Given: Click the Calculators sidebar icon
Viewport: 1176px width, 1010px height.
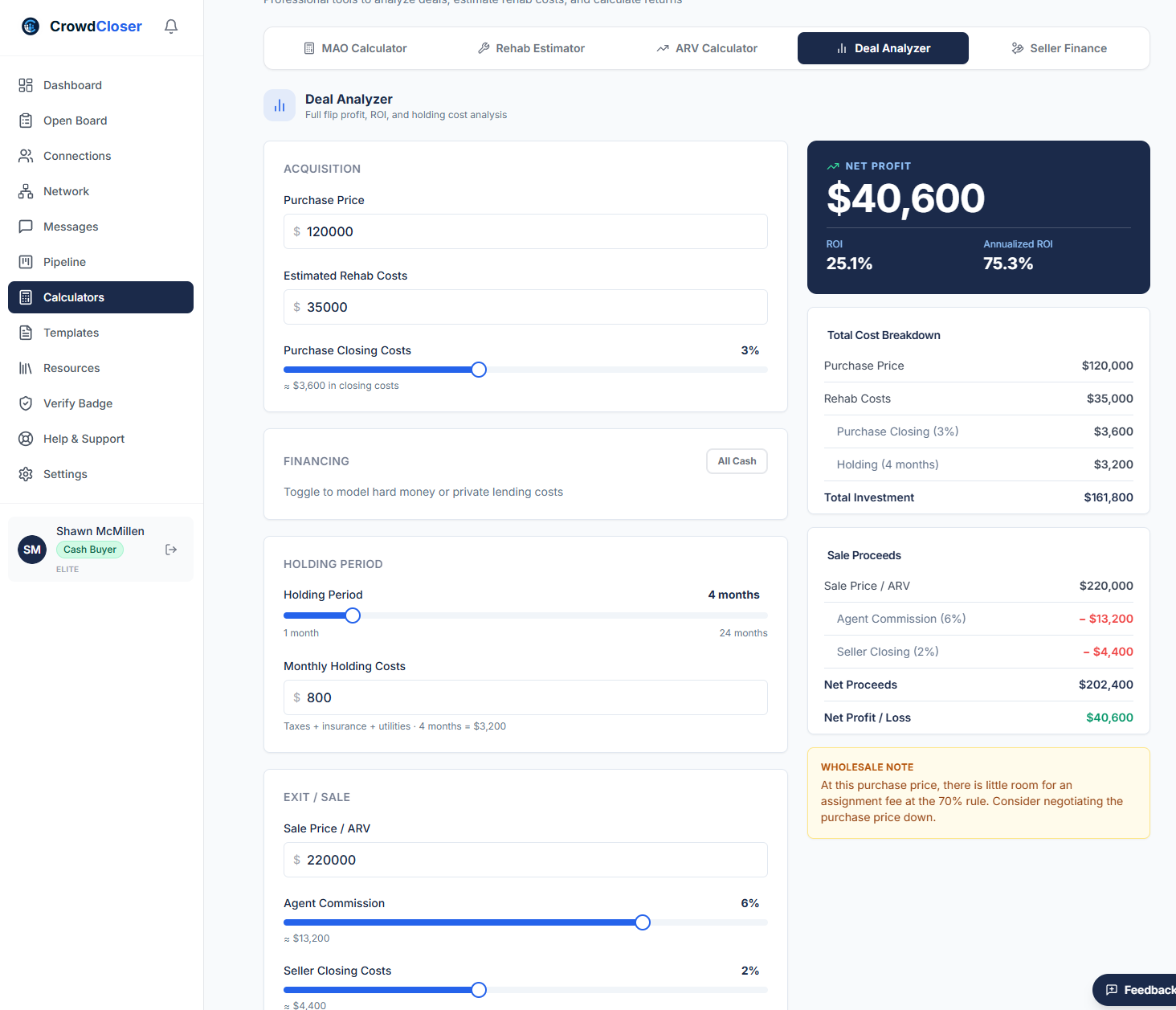Looking at the screenshot, I should tap(26, 297).
